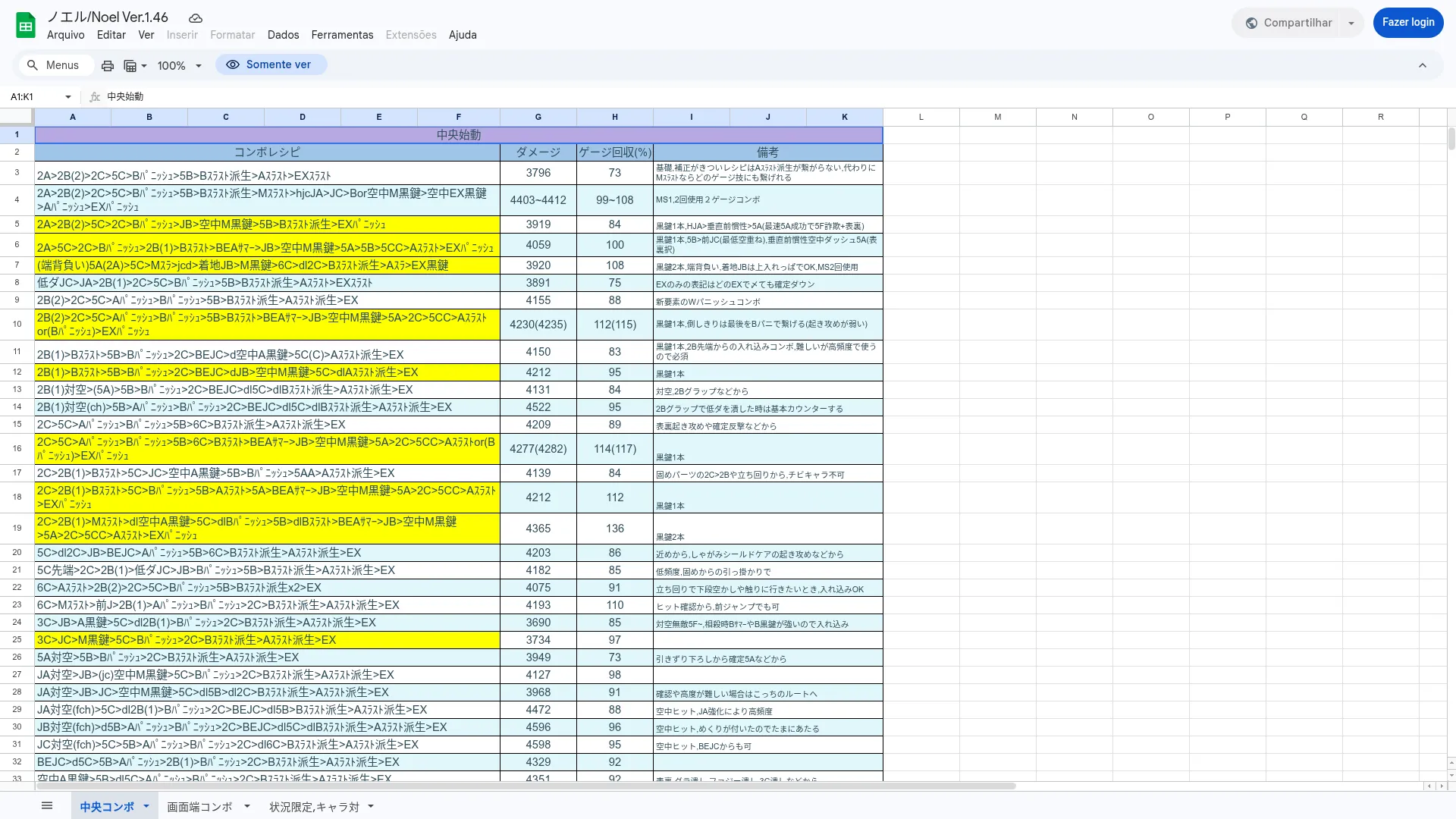Open the name box A1:K1 dropdown

(x=68, y=97)
